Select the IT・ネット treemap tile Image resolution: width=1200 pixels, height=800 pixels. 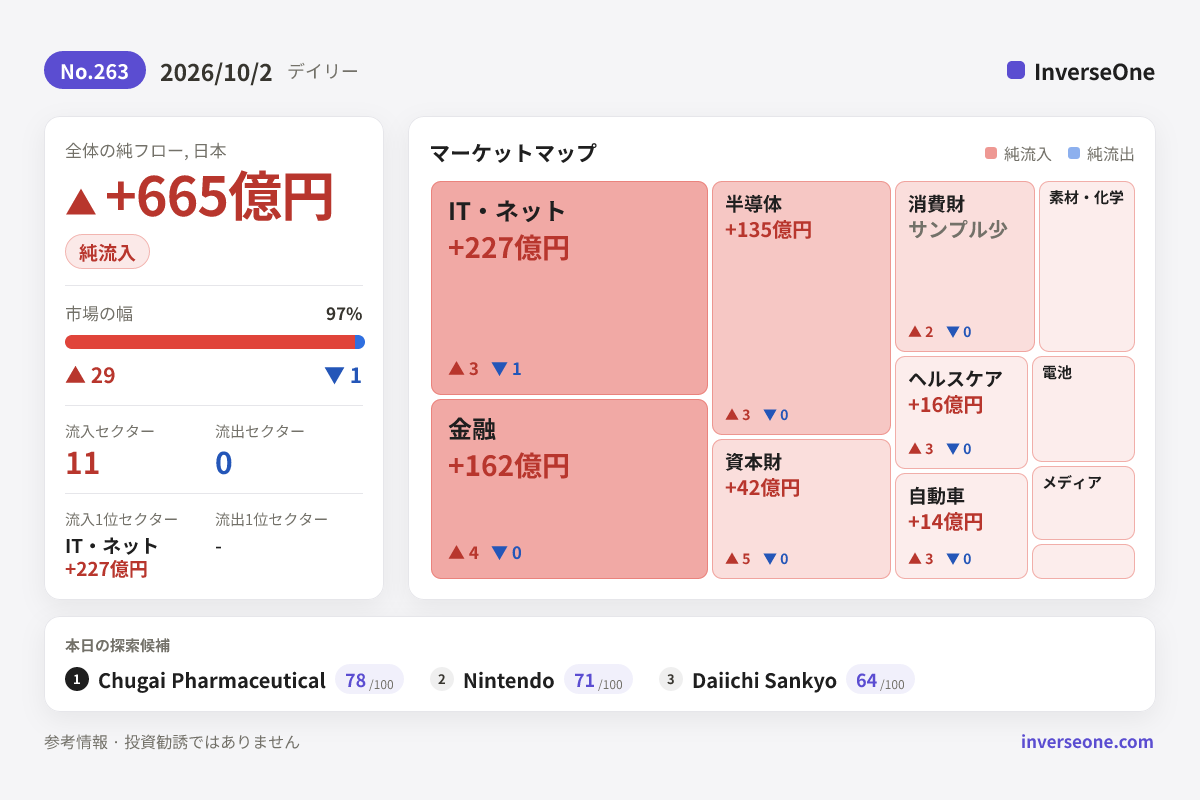pos(569,288)
